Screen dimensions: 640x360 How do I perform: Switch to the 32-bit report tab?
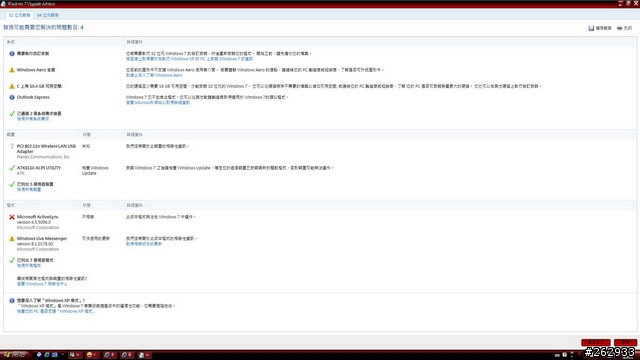tap(19, 15)
